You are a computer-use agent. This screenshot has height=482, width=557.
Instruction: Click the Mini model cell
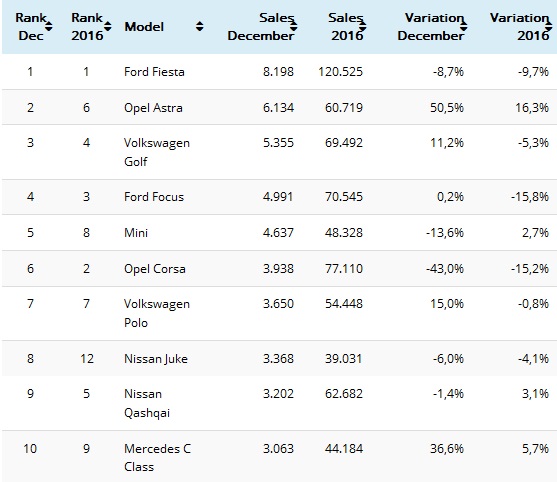tap(136, 233)
